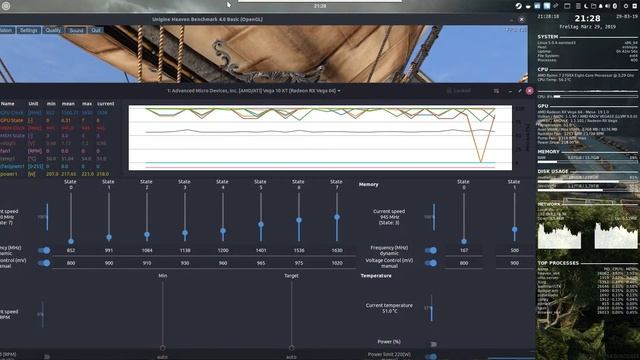Click the rightmost square icon in top panel
The image size is (640, 360).
635,6
